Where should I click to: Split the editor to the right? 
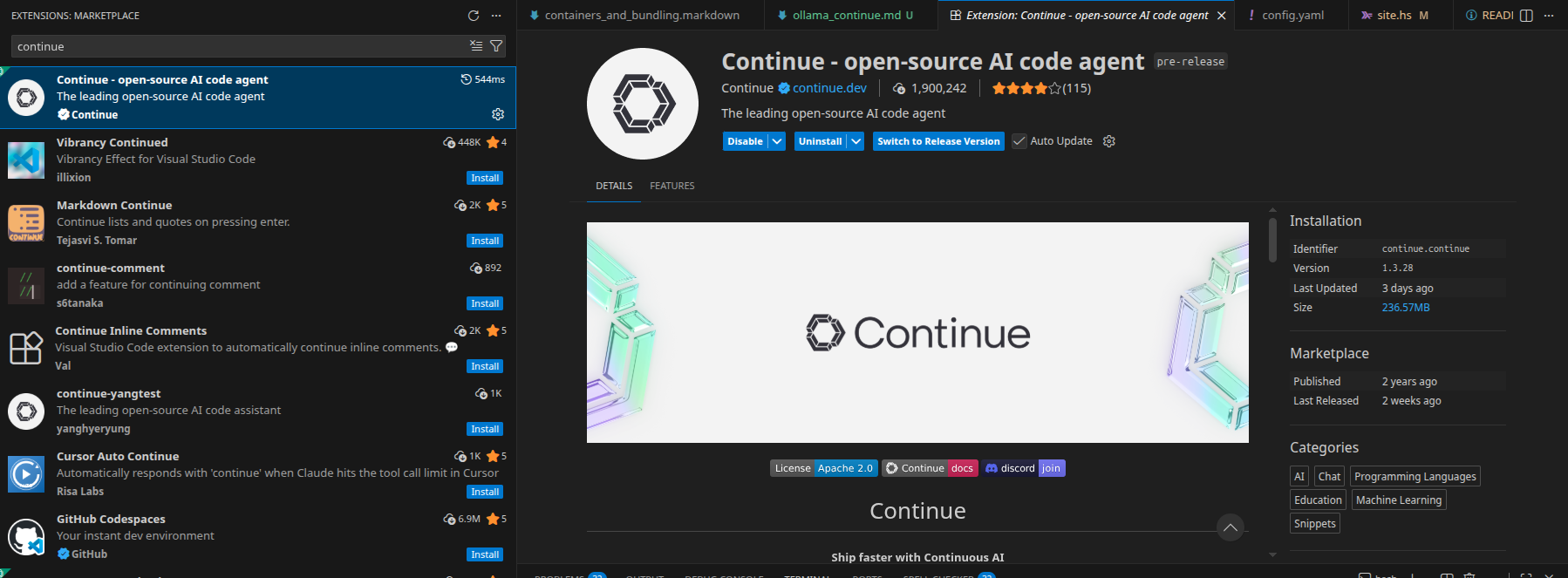click(1526, 16)
